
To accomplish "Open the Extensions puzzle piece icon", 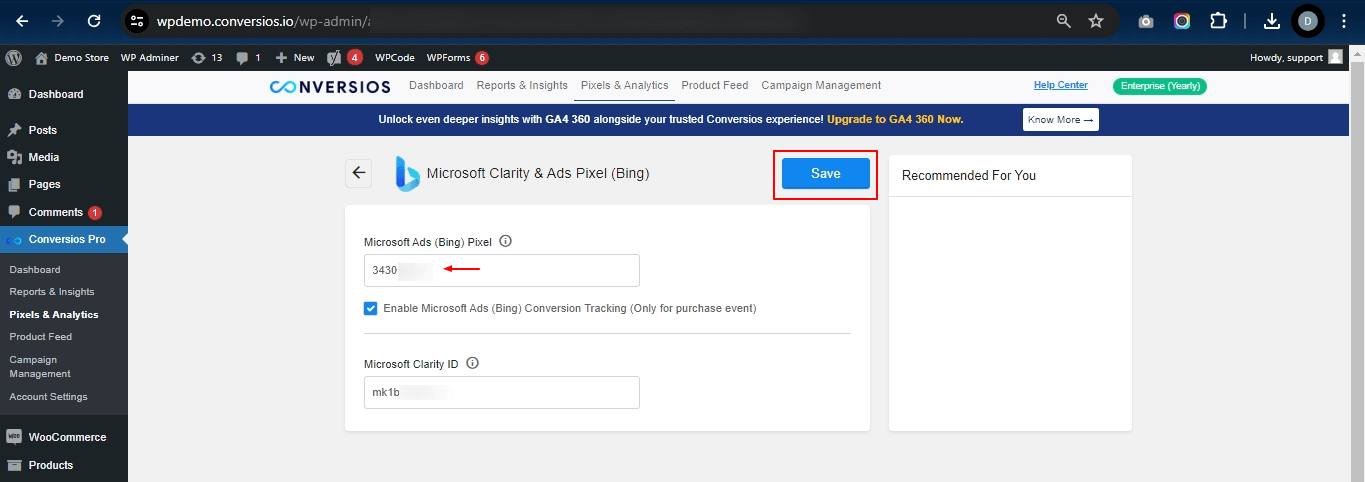I will pos(1218,21).
